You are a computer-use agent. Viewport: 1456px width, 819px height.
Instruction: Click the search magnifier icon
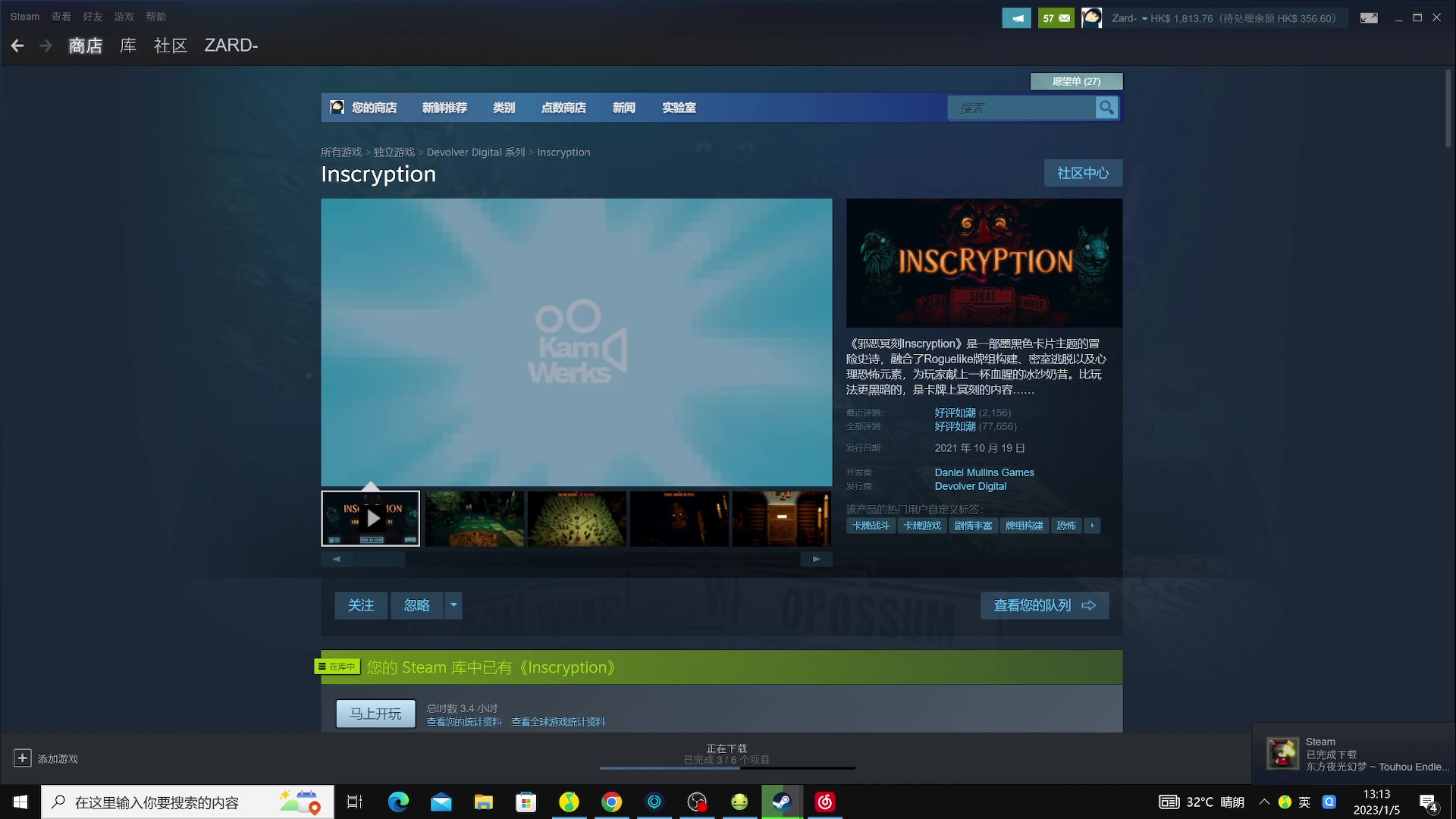(x=1106, y=108)
